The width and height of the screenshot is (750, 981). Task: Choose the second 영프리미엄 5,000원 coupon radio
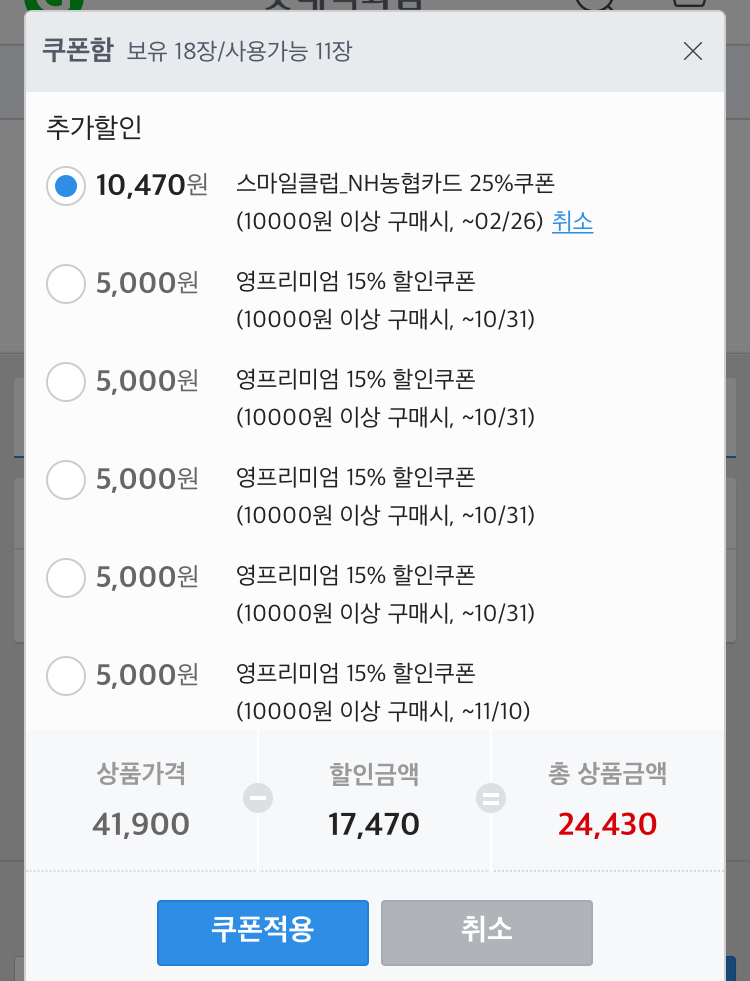point(66,382)
